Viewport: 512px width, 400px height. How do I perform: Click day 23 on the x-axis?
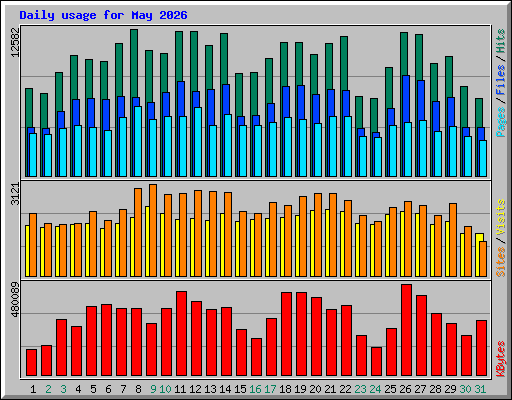click(360, 389)
